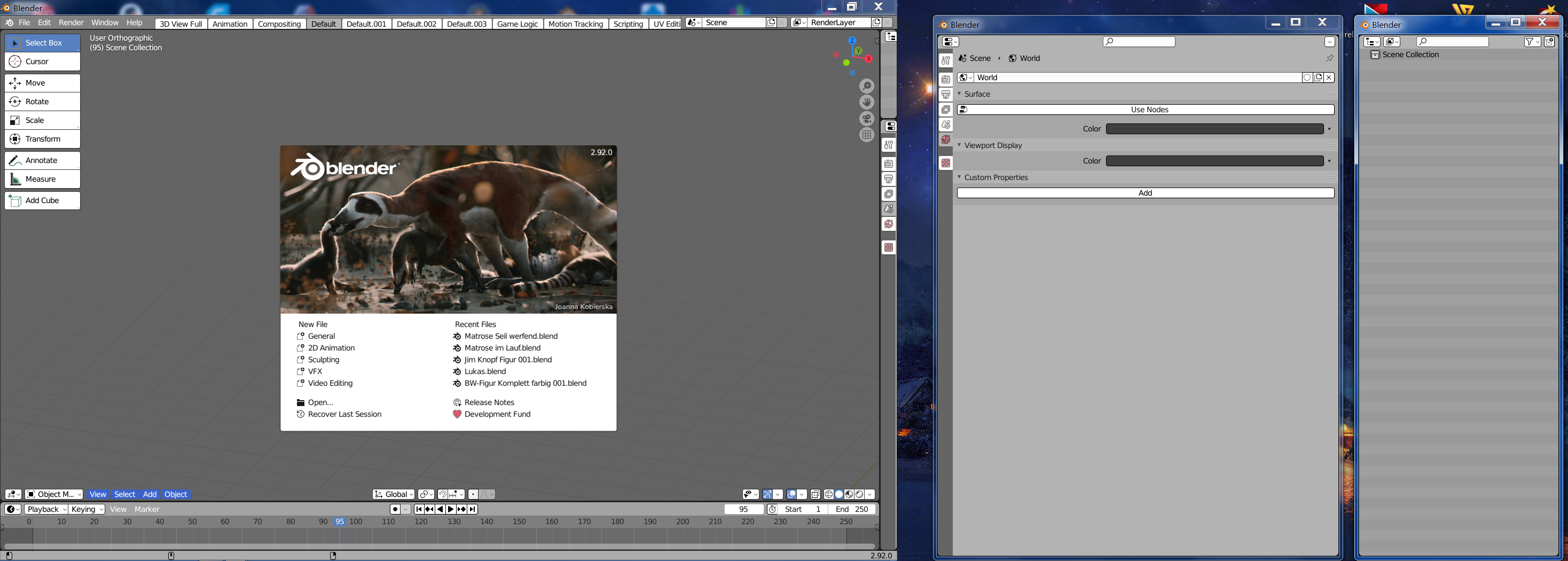Screen dimensions: 1568x561
Task: Toggle camera view using viewport camera gizmo
Action: coord(867,119)
